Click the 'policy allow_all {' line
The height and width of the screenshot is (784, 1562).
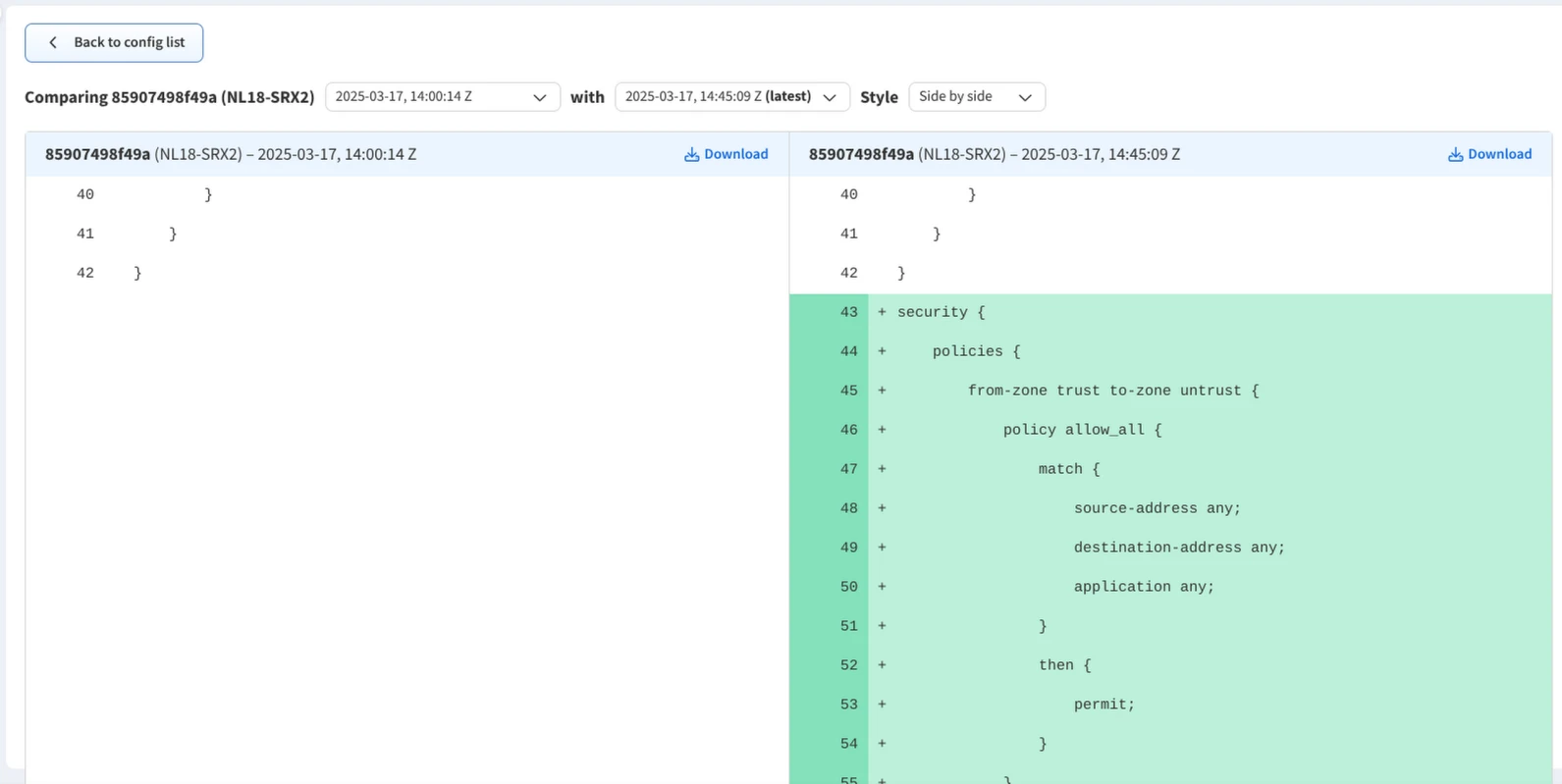click(x=1082, y=430)
